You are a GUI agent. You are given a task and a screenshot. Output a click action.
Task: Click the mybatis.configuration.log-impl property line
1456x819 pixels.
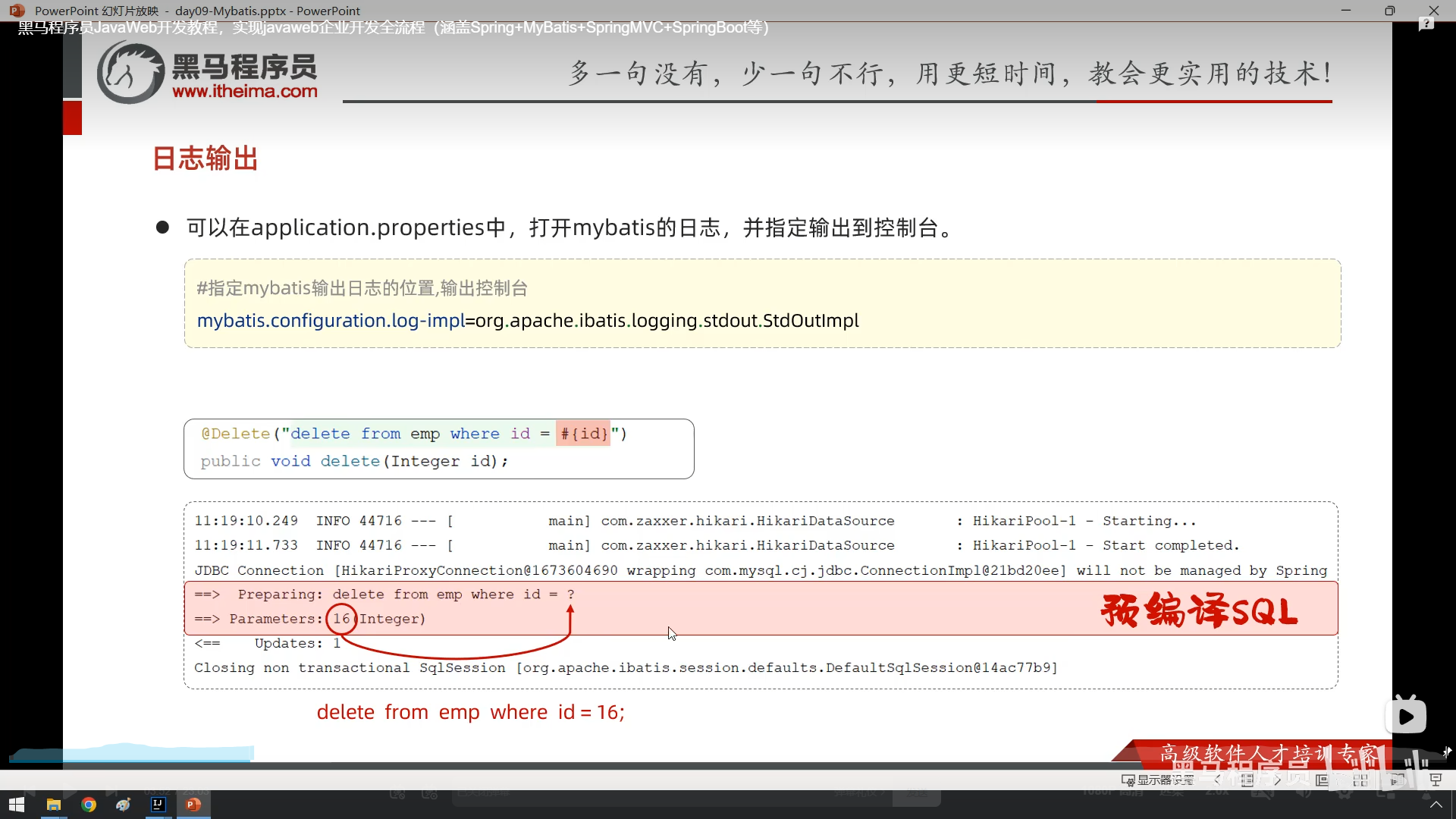528,321
